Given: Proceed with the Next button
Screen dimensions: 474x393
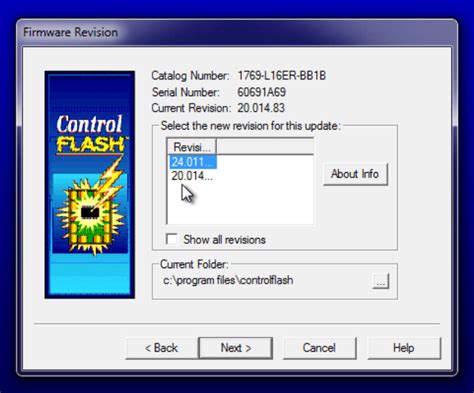Looking at the screenshot, I should coord(236,348).
